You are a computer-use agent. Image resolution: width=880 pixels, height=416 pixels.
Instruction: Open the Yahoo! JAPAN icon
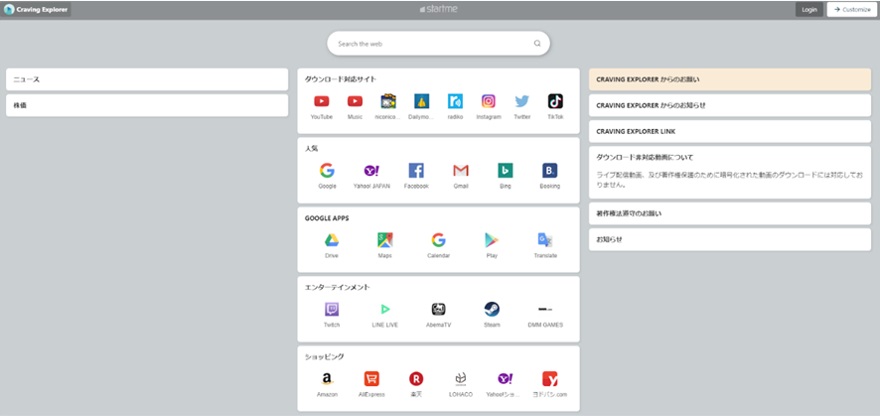(x=372, y=171)
